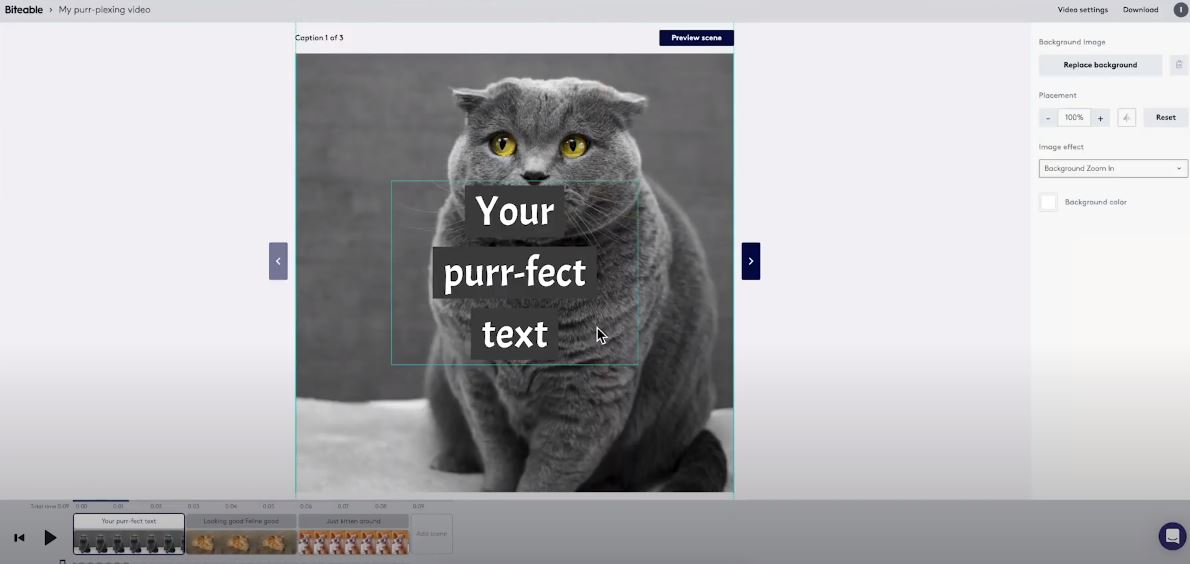Image resolution: width=1190 pixels, height=564 pixels.
Task: Select the 'Your purr-fect text' scene
Action: [x=129, y=534]
